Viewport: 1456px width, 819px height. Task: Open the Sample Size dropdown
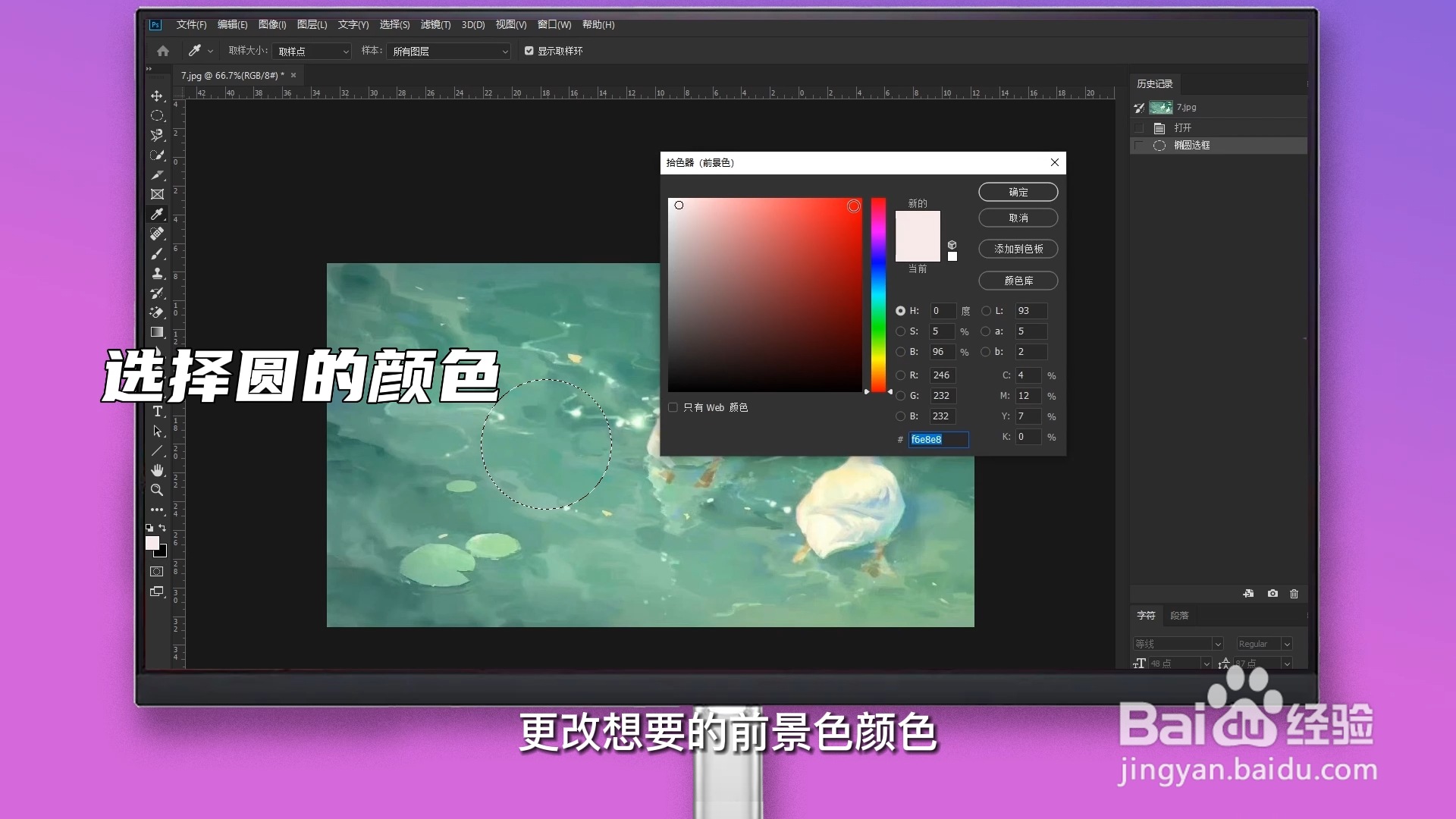[312, 52]
